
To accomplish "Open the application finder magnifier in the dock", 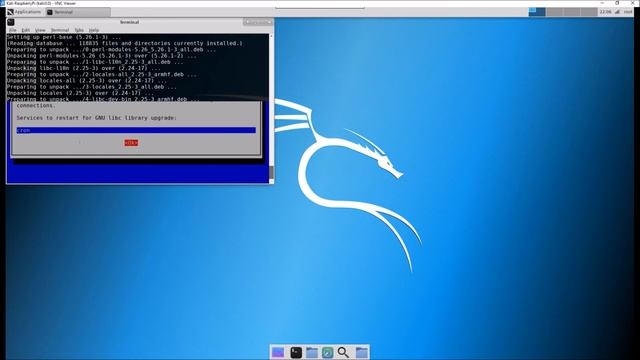I will pos(343,352).
